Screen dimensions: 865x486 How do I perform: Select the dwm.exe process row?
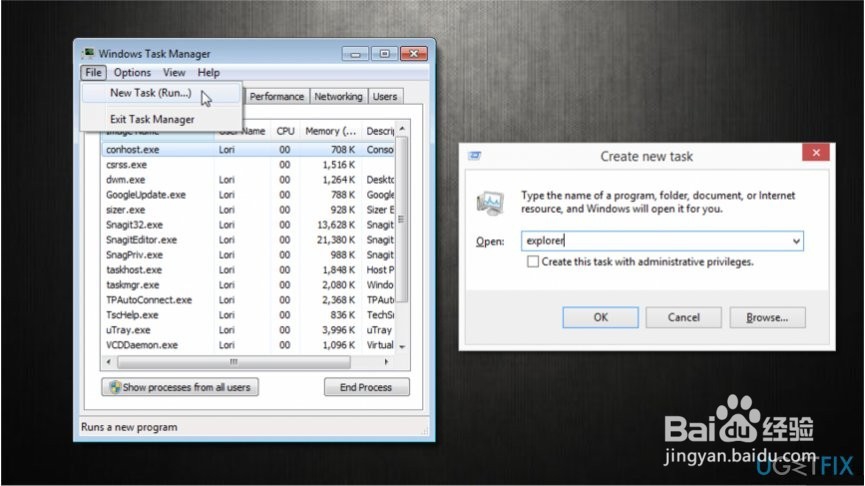tap(248, 180)
